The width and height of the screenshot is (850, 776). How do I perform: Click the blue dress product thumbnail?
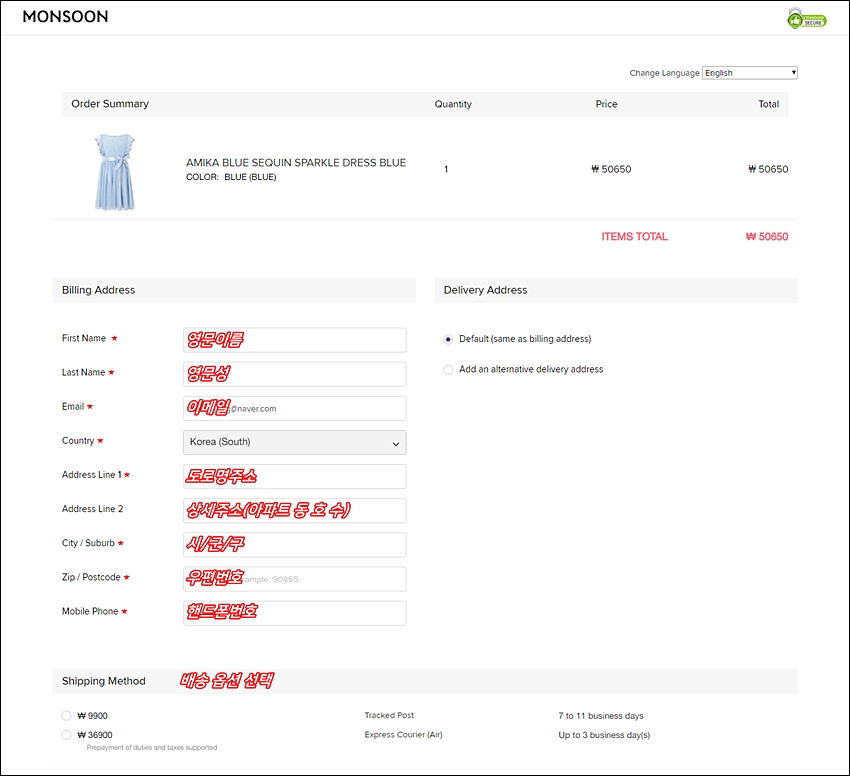pos(114,172)
